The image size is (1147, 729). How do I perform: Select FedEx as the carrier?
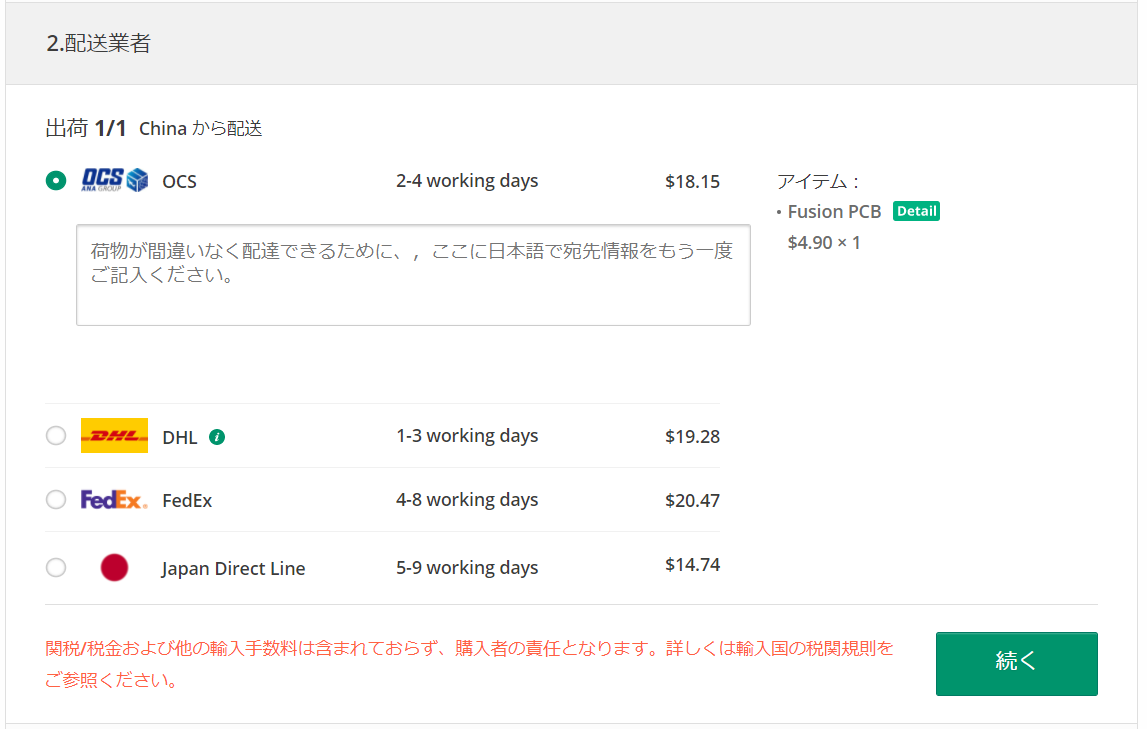(x=56, y=499)
